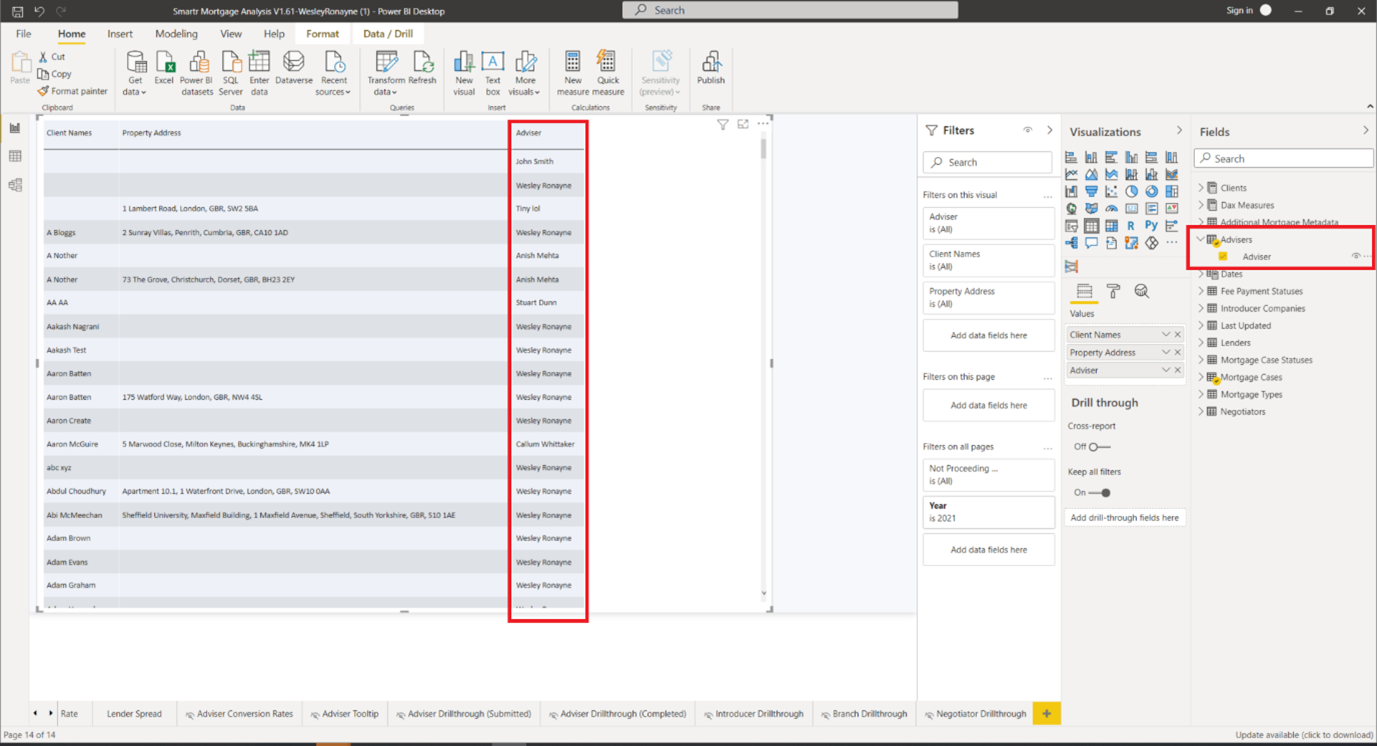Click Add drill-through fields here well
The width and height of the screenshot is (1377, 746).
[x=1125, y=518]
